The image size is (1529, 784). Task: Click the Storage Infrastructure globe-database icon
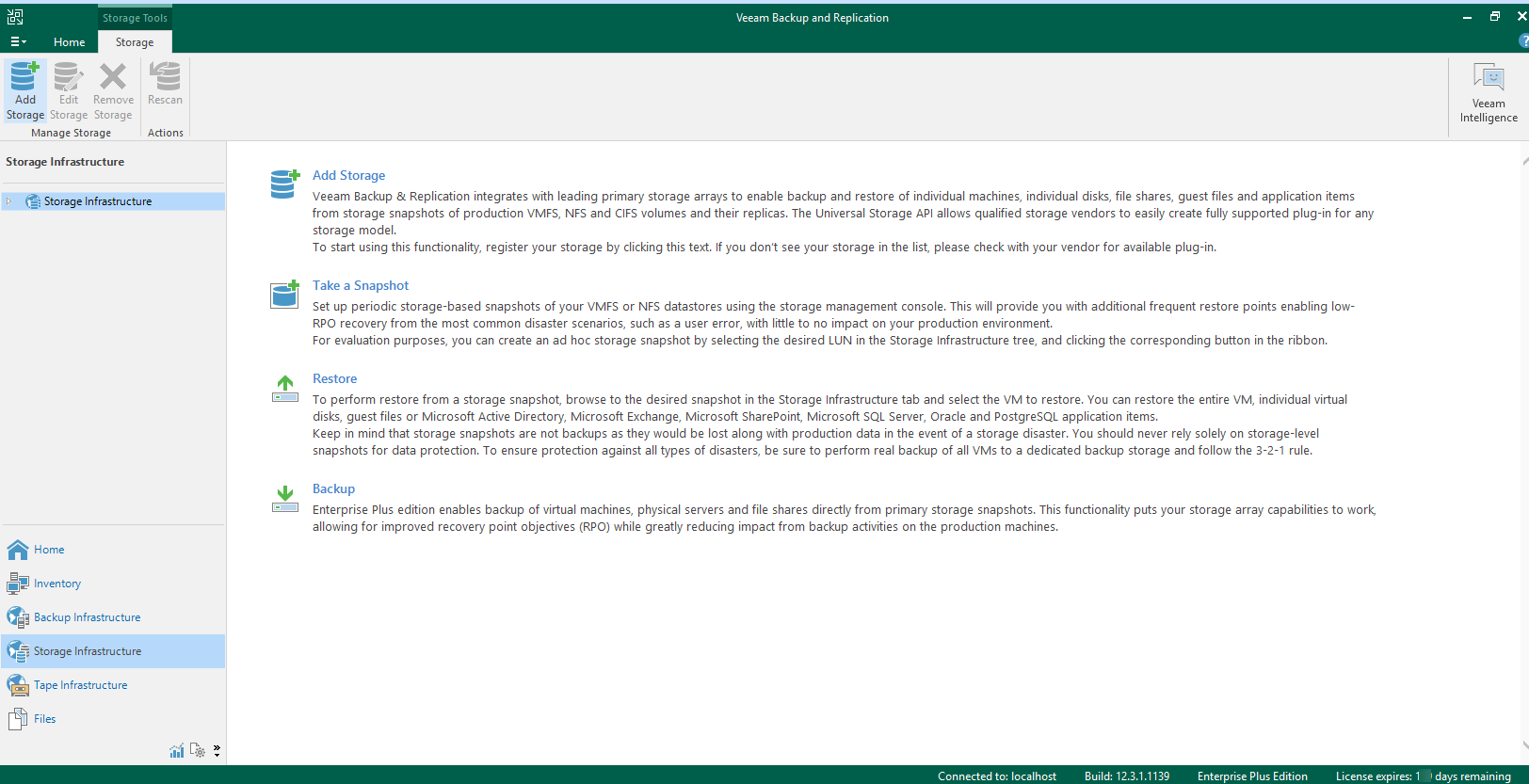pos(18,651)
